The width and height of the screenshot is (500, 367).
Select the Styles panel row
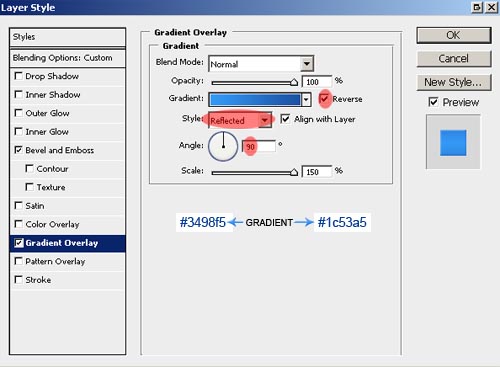(68, 37)
